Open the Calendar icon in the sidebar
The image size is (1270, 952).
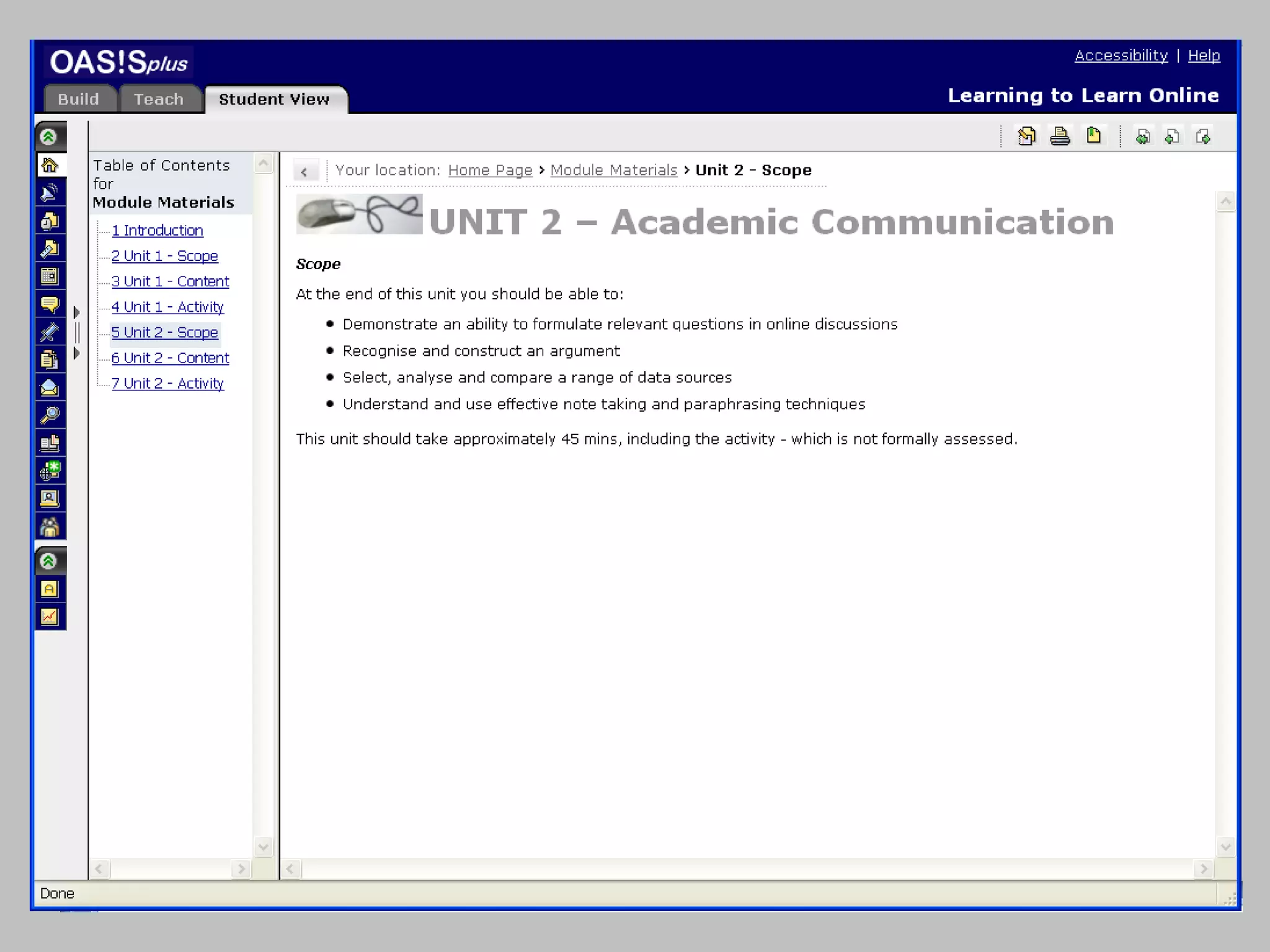point(50,276)
